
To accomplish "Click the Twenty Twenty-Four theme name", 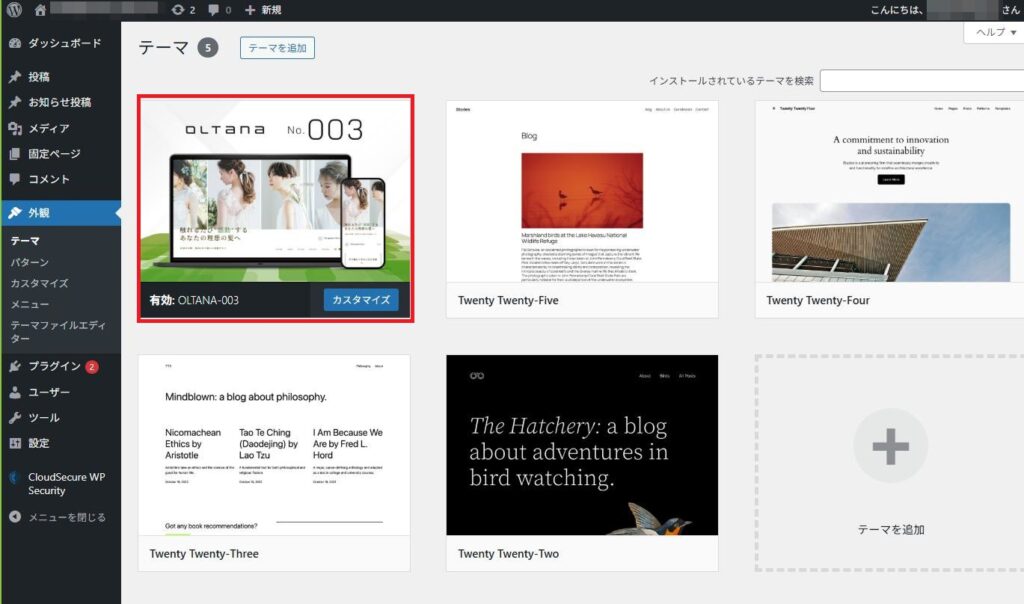I will tap(818, 300).
